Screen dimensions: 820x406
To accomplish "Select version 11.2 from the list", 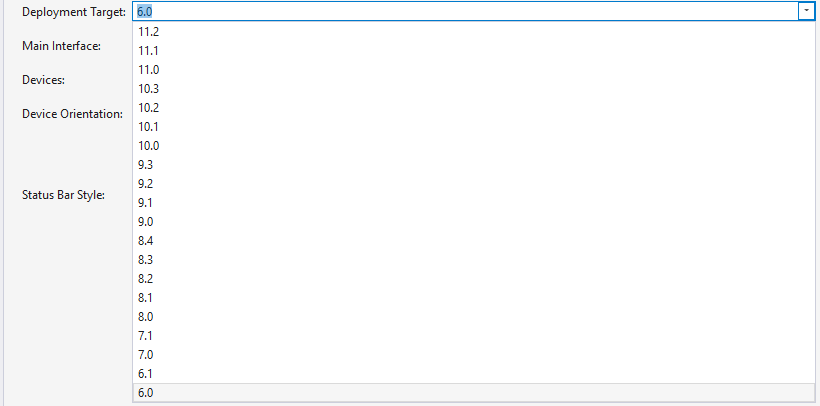I will (149, 32).
